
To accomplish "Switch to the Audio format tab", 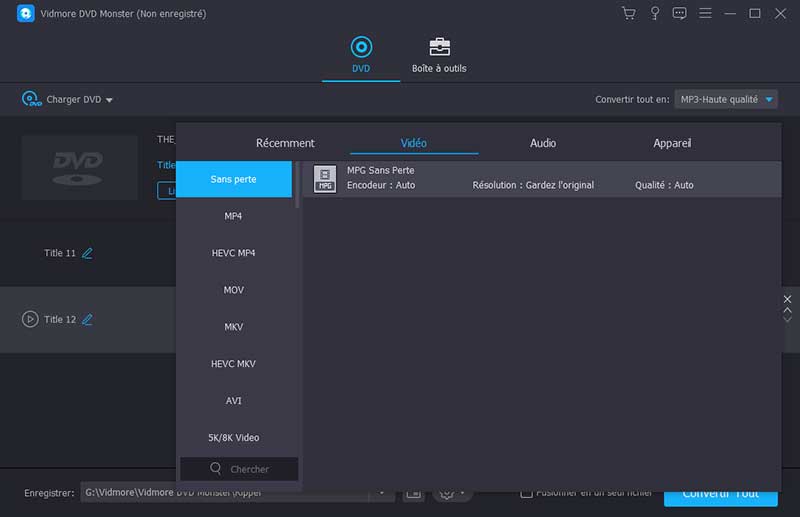I will pyautogui.click(x=543, y=143).
